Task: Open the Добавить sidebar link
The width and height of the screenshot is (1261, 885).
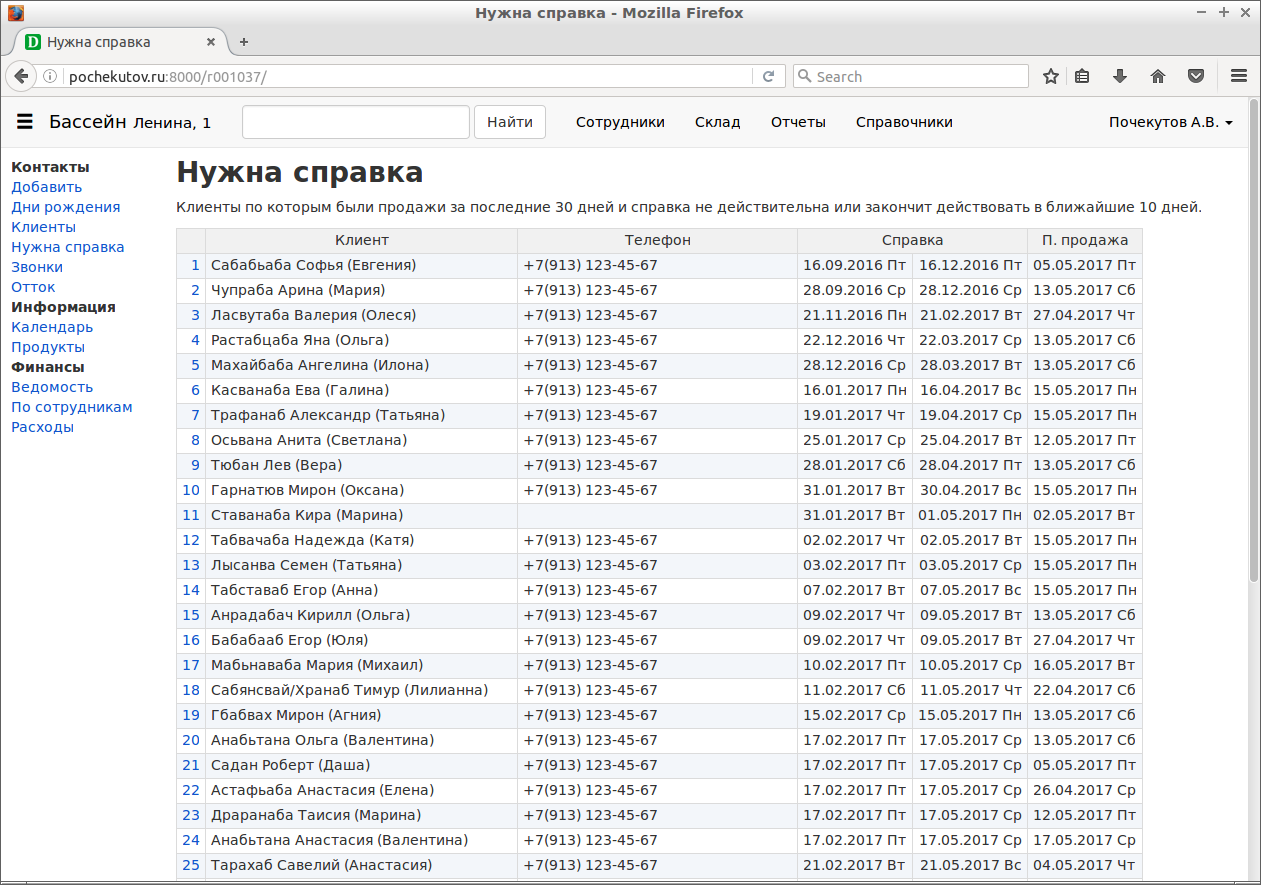Action: click(x=47, y=187)
